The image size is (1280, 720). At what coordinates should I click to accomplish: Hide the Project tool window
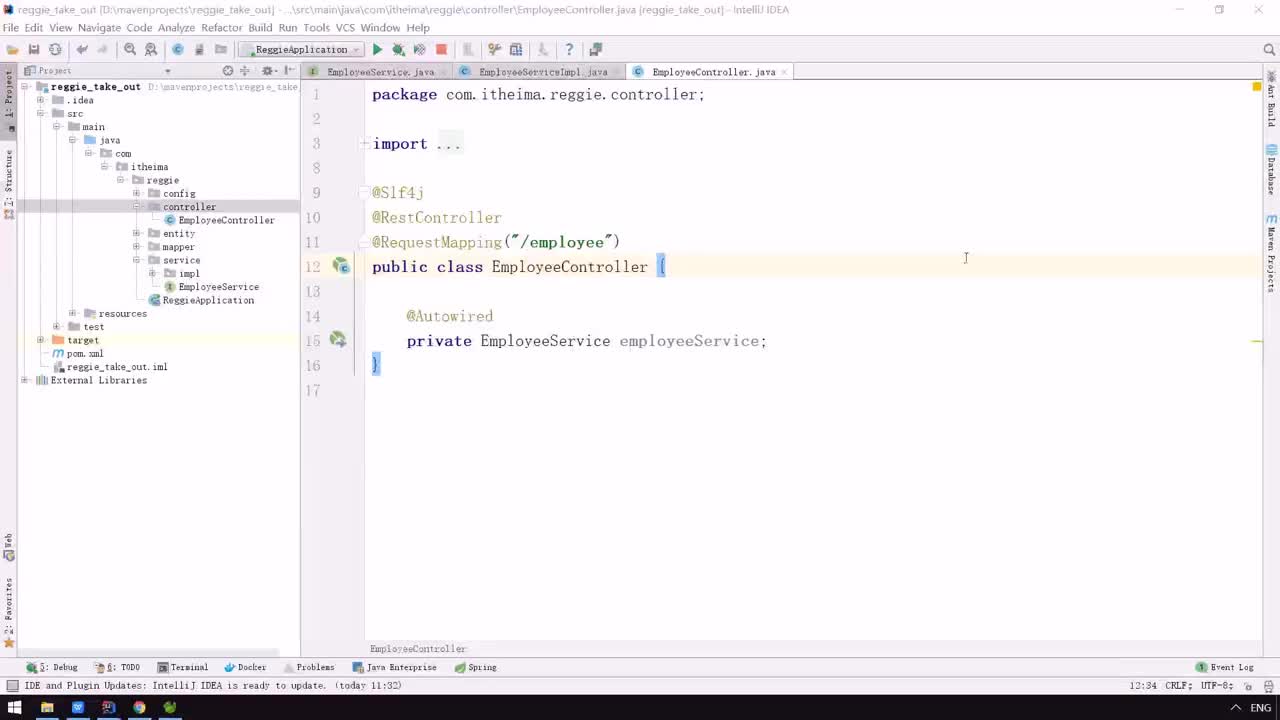pyautogui.click(x=289, y=71)
